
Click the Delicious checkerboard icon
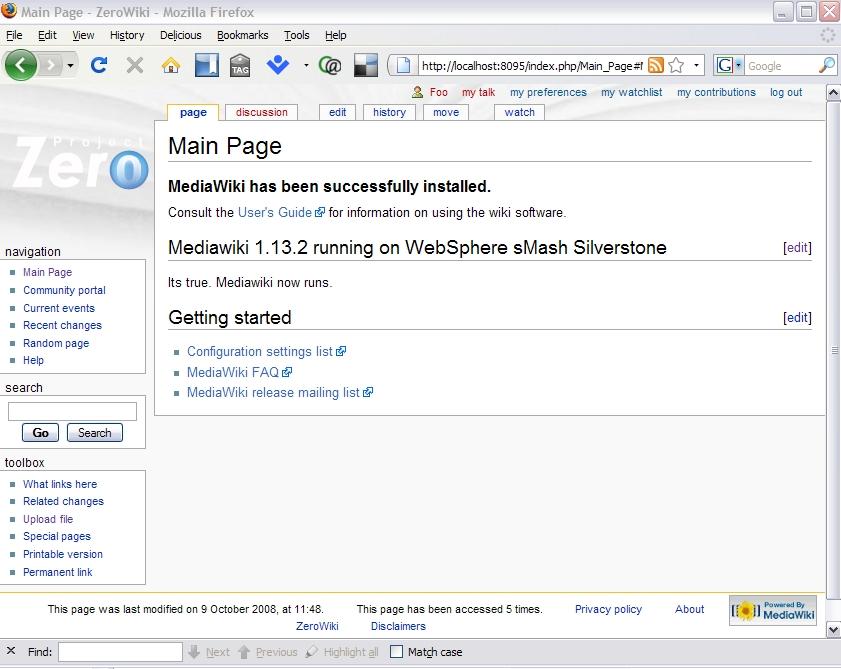366,65
